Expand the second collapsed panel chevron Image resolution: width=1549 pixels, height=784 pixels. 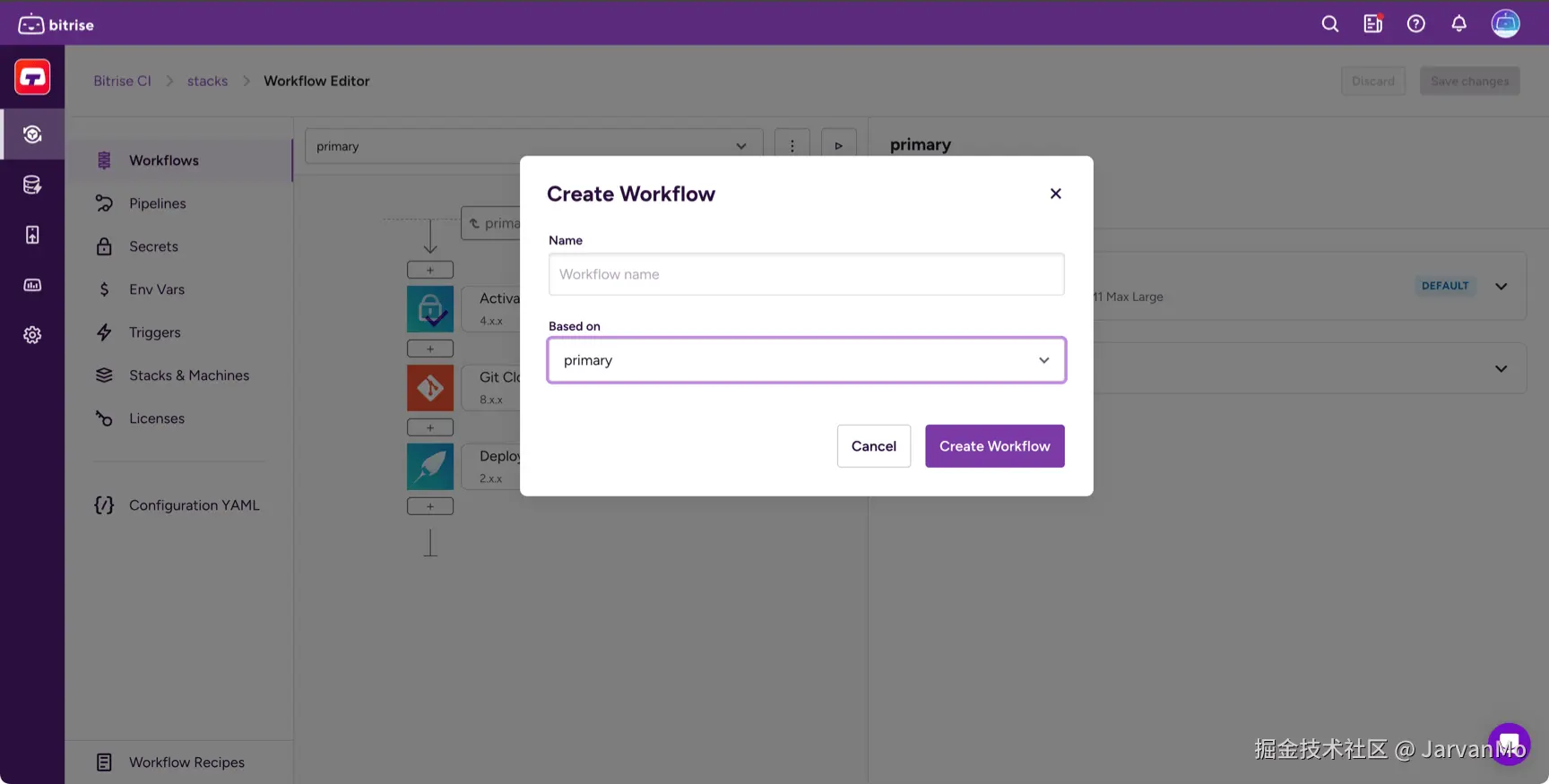1501,368
